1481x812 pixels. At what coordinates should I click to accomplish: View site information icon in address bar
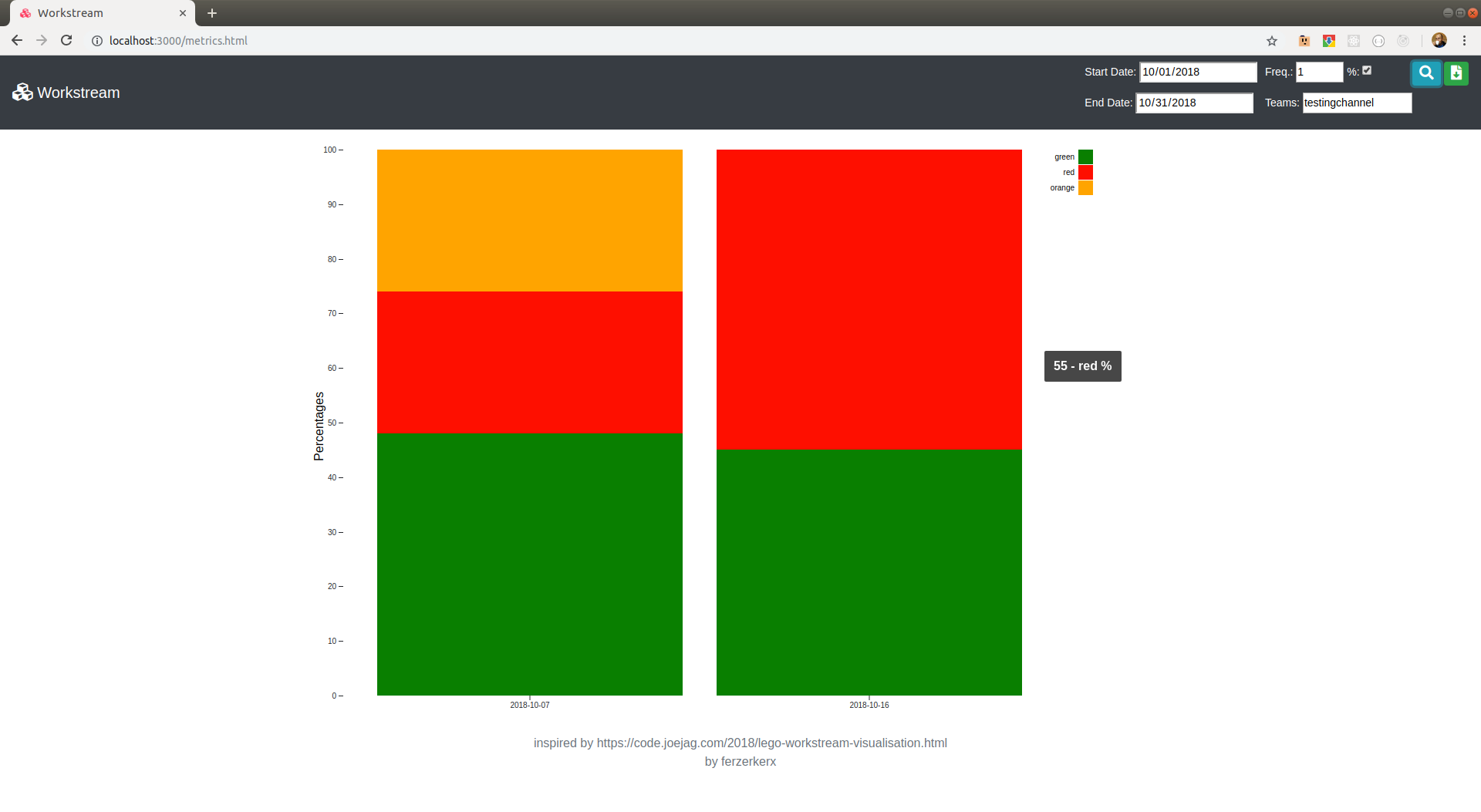[97, 41]
